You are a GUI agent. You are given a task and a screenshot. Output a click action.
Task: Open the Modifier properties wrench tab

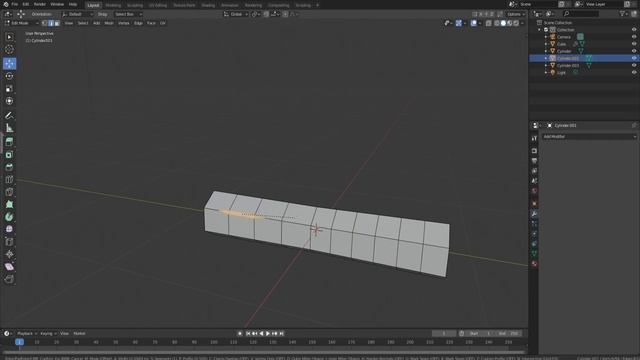pyautogui.click(x=534, y=213)
